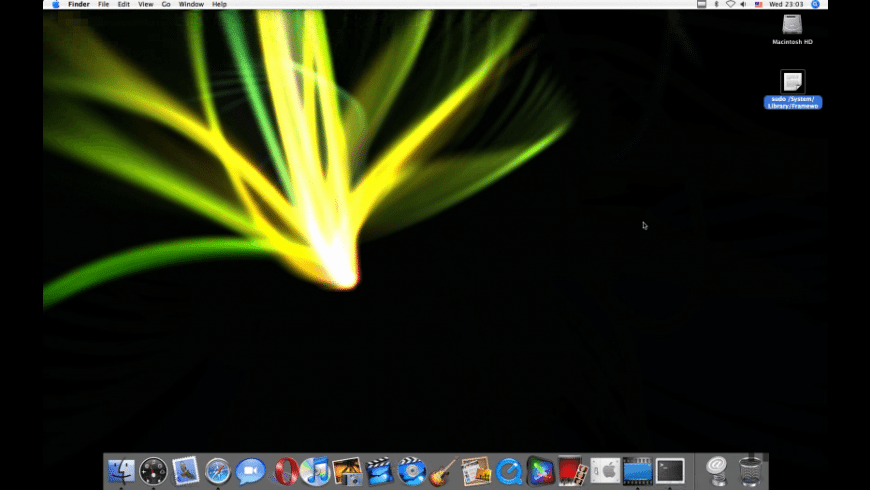
Task: Launch Terminal from the Dock
Action: (670, 471)
